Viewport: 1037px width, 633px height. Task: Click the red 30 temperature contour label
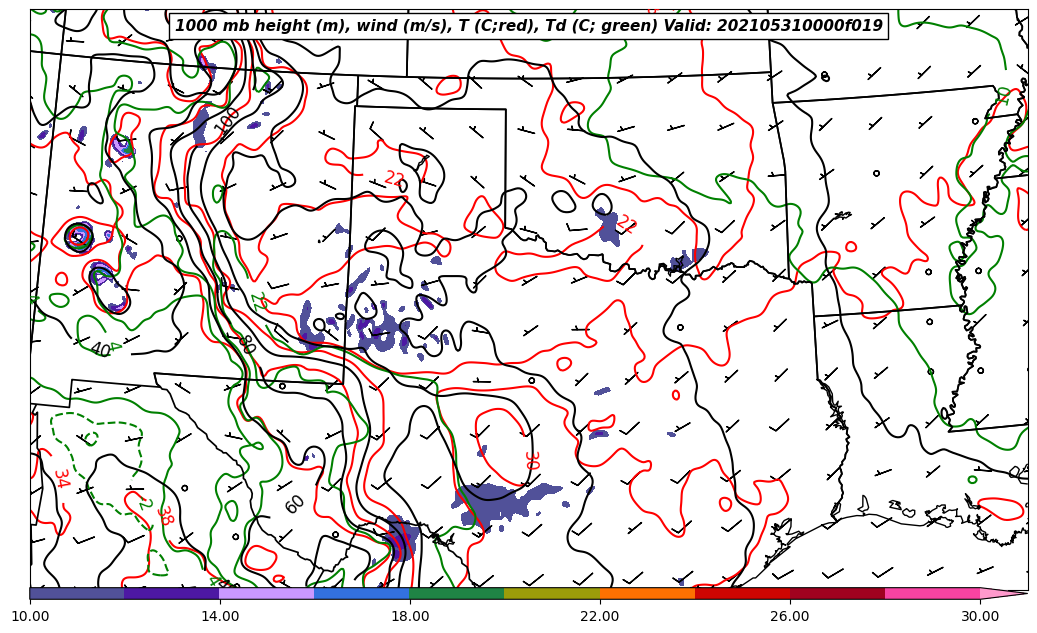(531, 460)
